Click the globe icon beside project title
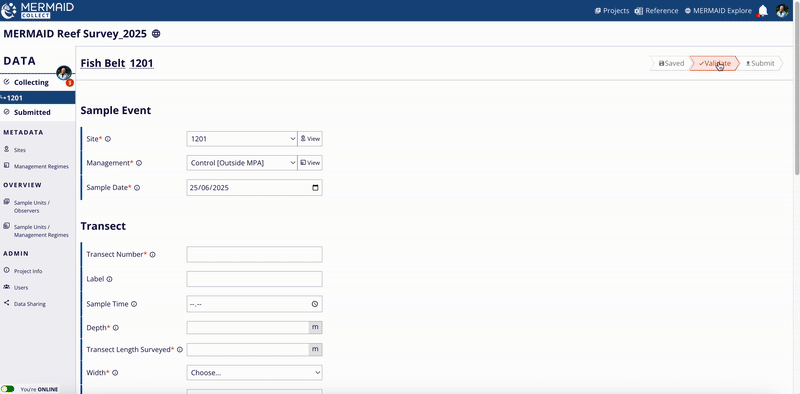The image size is (800, 394). (156, 34)
